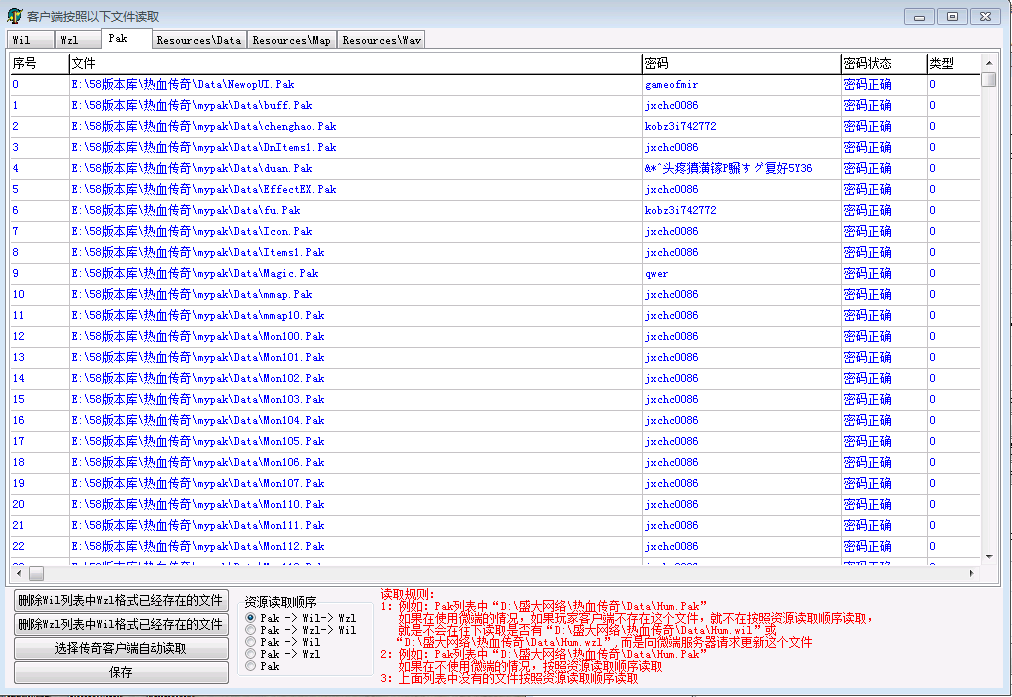1012x697 pixels.
Task: Select the Icon.Pak file row
Action: tap(495, 232)
